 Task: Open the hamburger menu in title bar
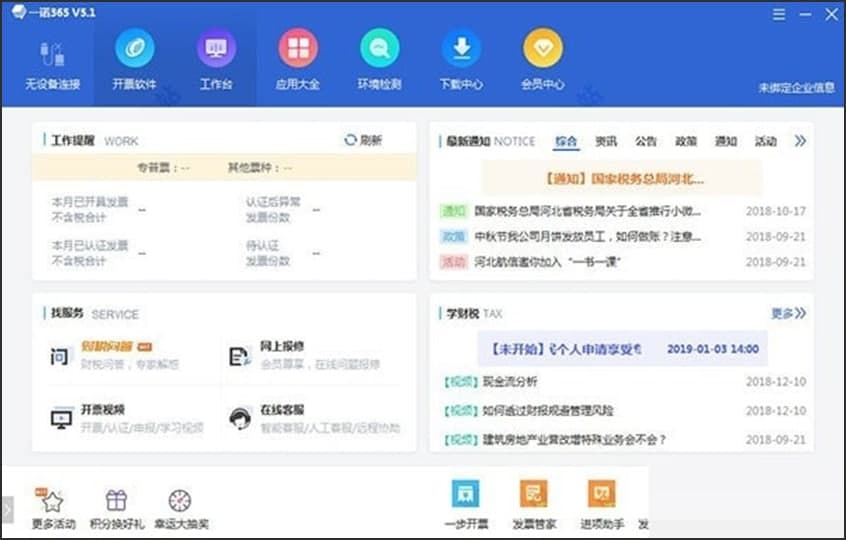779,14
